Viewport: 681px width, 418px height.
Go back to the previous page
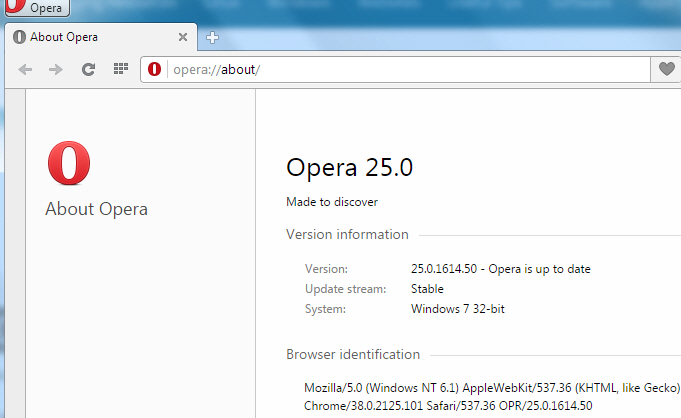click(x=25, y=70)
